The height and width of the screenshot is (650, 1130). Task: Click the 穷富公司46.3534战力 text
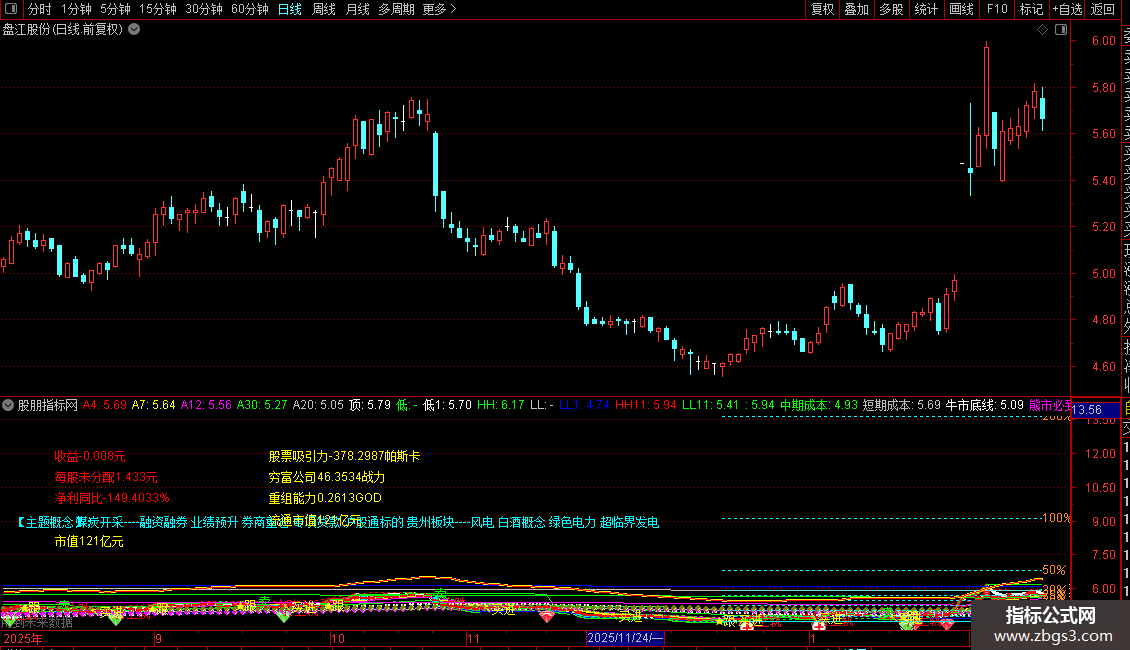coord(326,477)
